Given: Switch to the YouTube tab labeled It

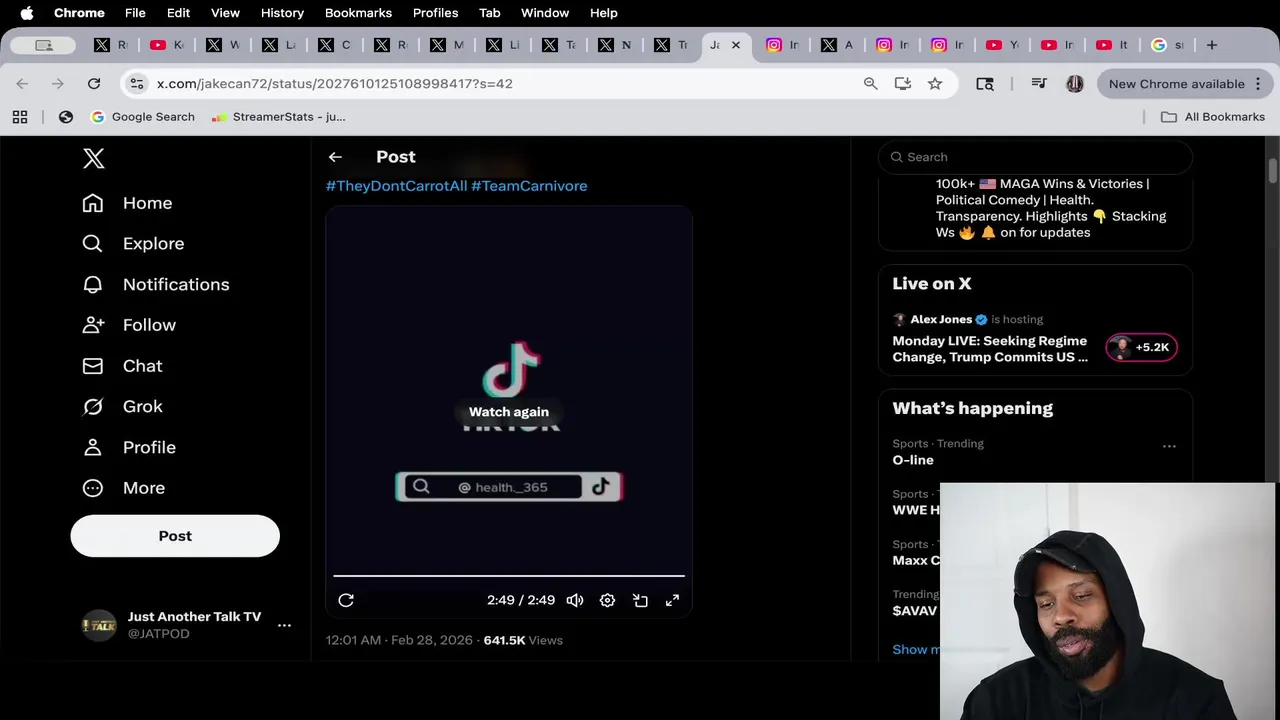Looking at the screenshot, I should pyautogui.click(x=1112, y=45).
